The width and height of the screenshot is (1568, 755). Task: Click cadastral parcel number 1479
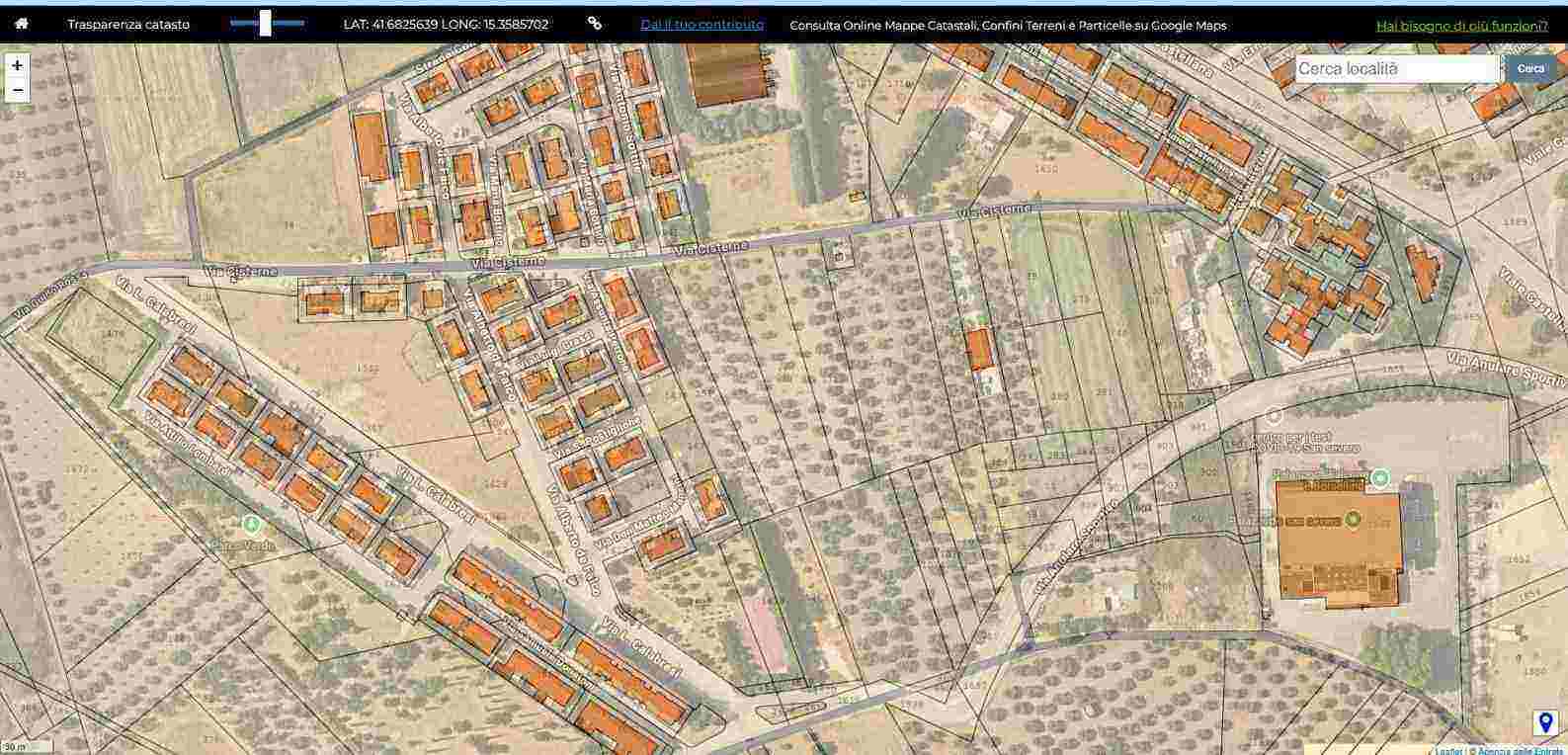[x=113, y=334]
